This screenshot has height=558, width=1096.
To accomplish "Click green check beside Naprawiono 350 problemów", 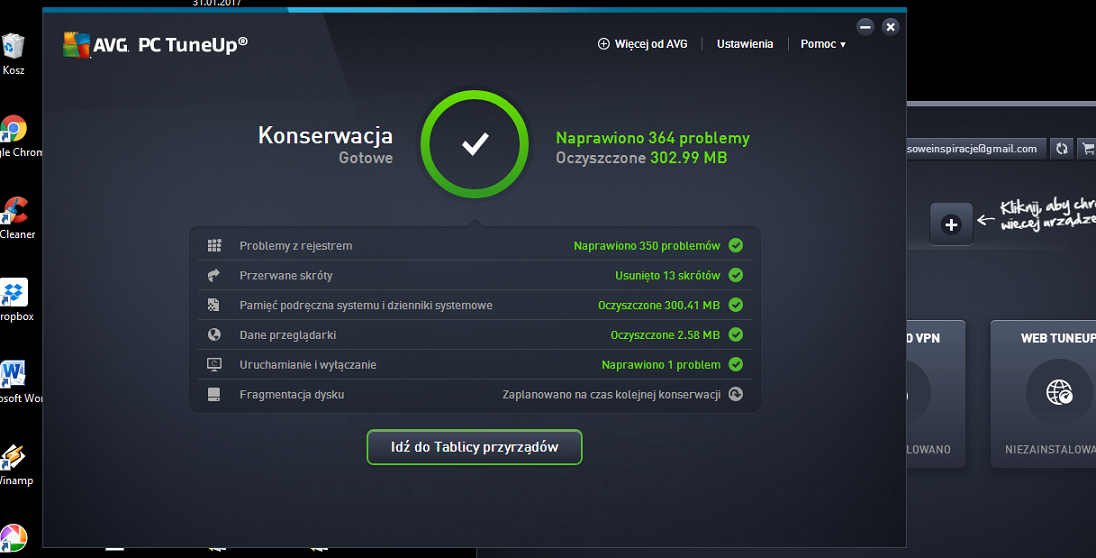I will (x=735, y=245).
